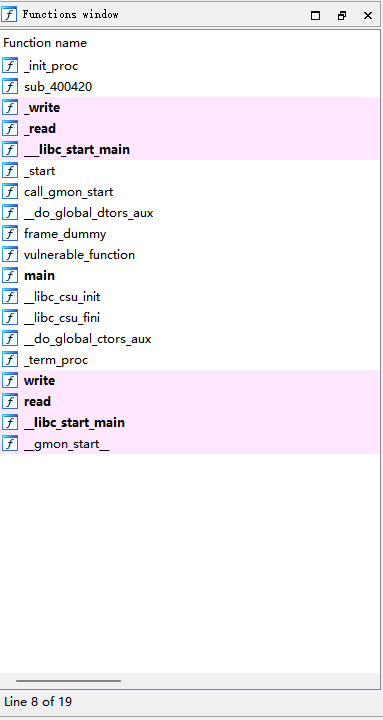Undock the Functions window with float button
Viewport: 383px width, 720px height.
coord(342,16)
